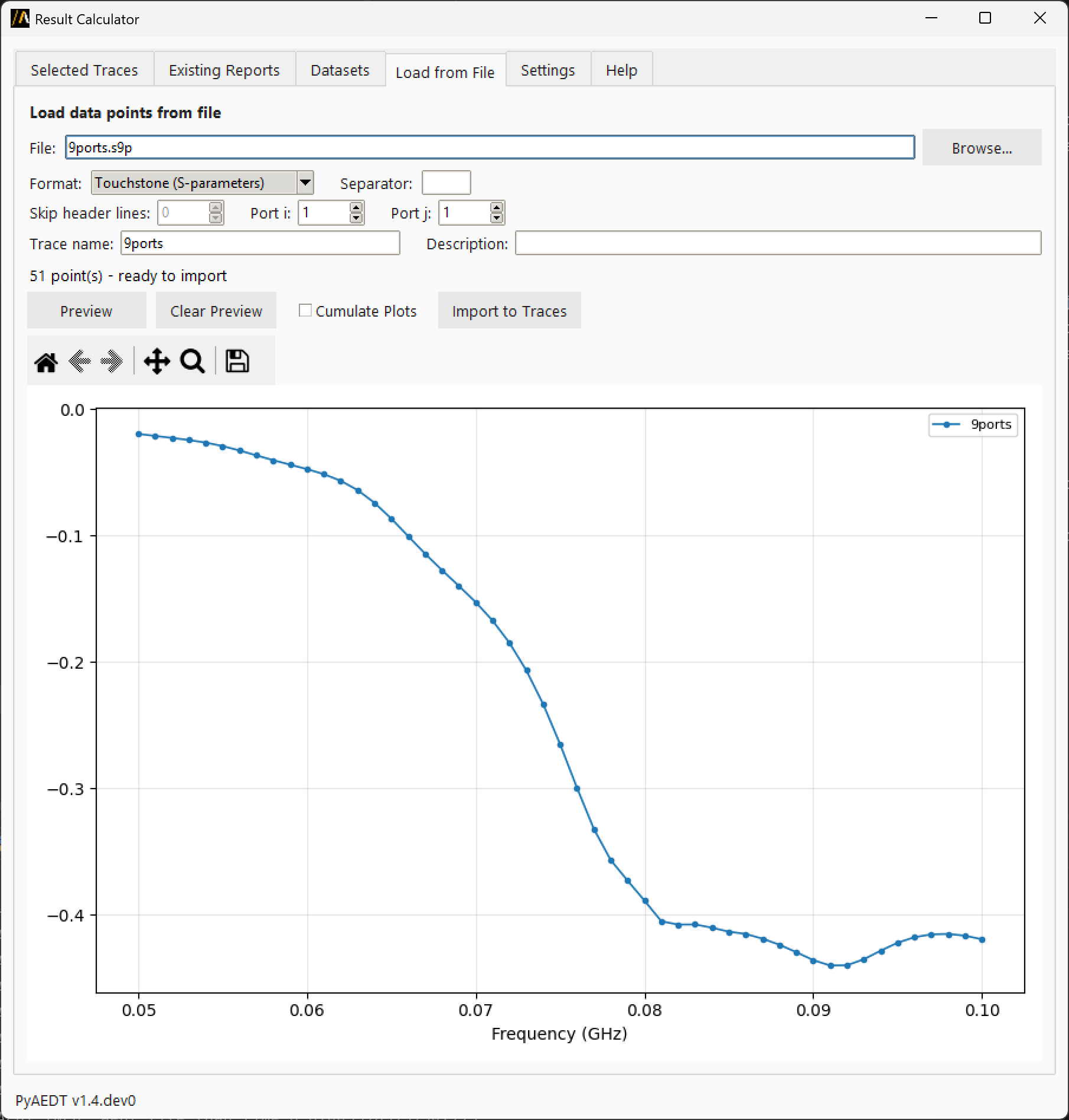Decrease Skip header lines value
This screenshot has width=1069, height=1120.
click(x=216, y=218)
